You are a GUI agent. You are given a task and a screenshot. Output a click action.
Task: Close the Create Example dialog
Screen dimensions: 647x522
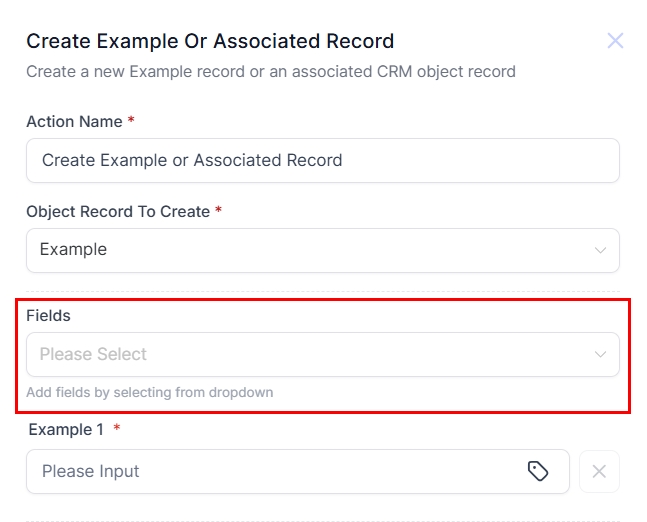[x=615, y=41]
